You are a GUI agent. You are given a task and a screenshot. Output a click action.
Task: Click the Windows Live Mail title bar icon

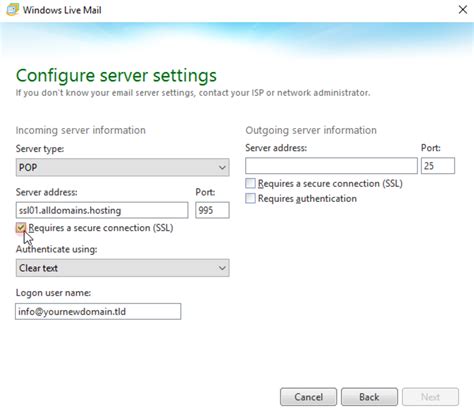tap(12, 10)
